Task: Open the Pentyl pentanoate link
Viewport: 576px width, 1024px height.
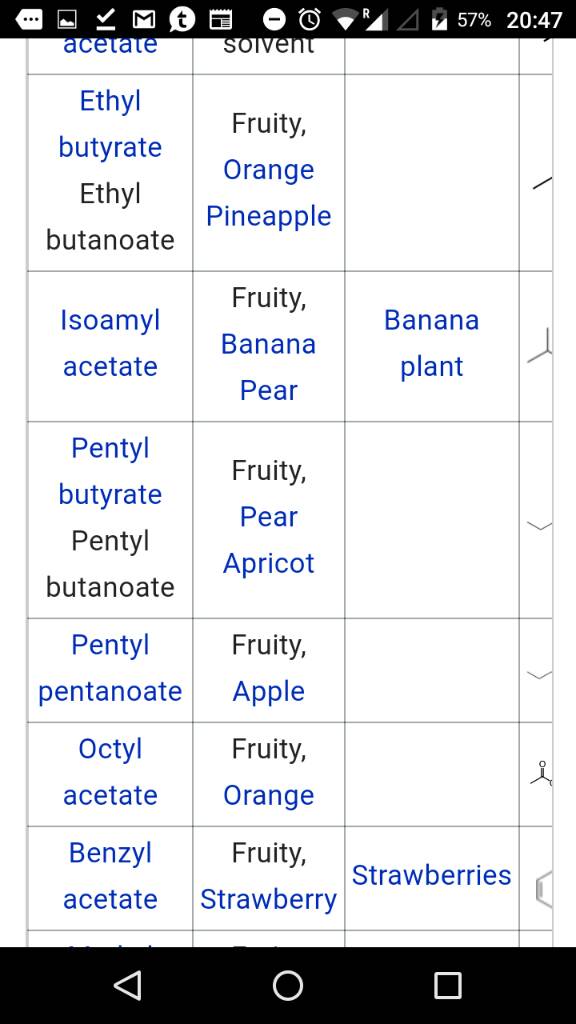Action: point(110,667)
